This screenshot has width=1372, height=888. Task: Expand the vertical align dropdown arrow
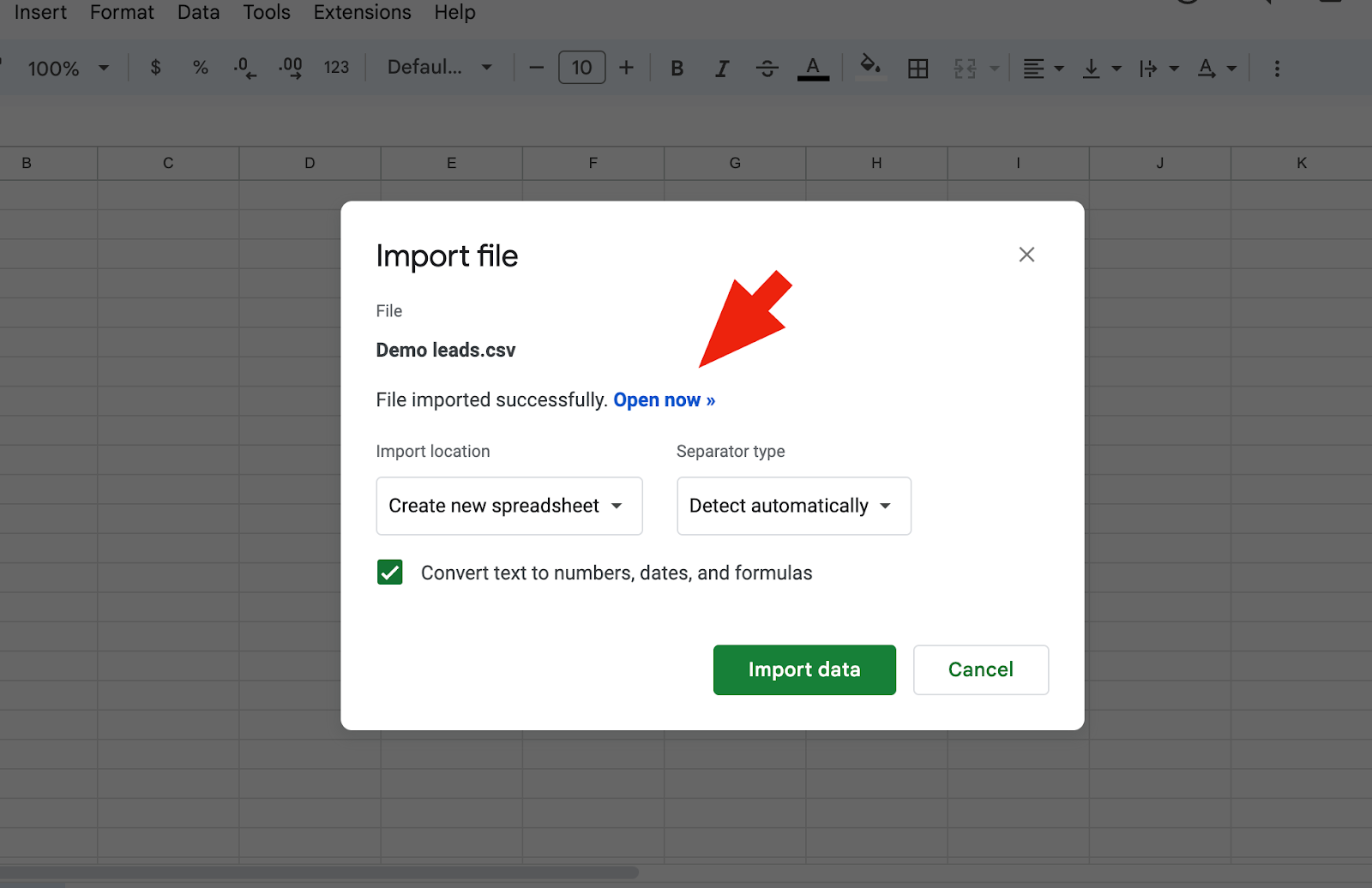(x=1116, y=69)
